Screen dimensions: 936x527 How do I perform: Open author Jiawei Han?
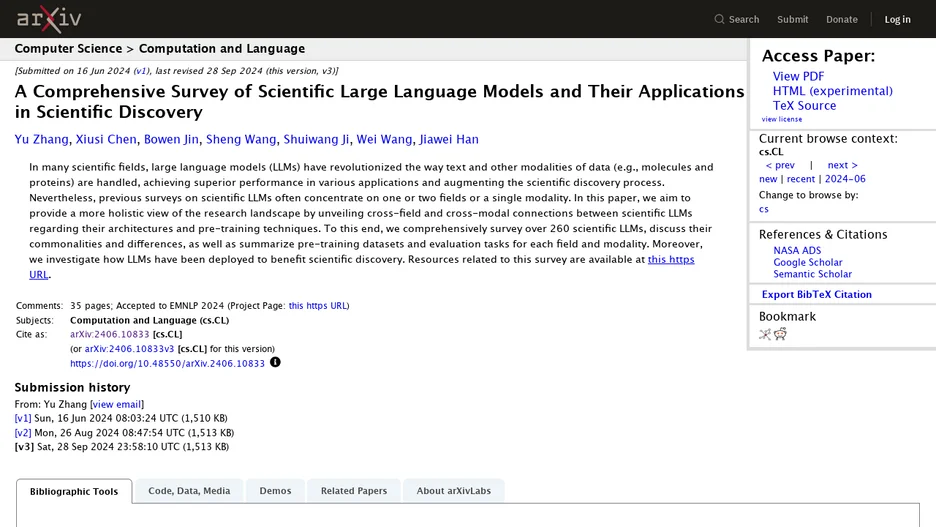[x=449, y=139]
